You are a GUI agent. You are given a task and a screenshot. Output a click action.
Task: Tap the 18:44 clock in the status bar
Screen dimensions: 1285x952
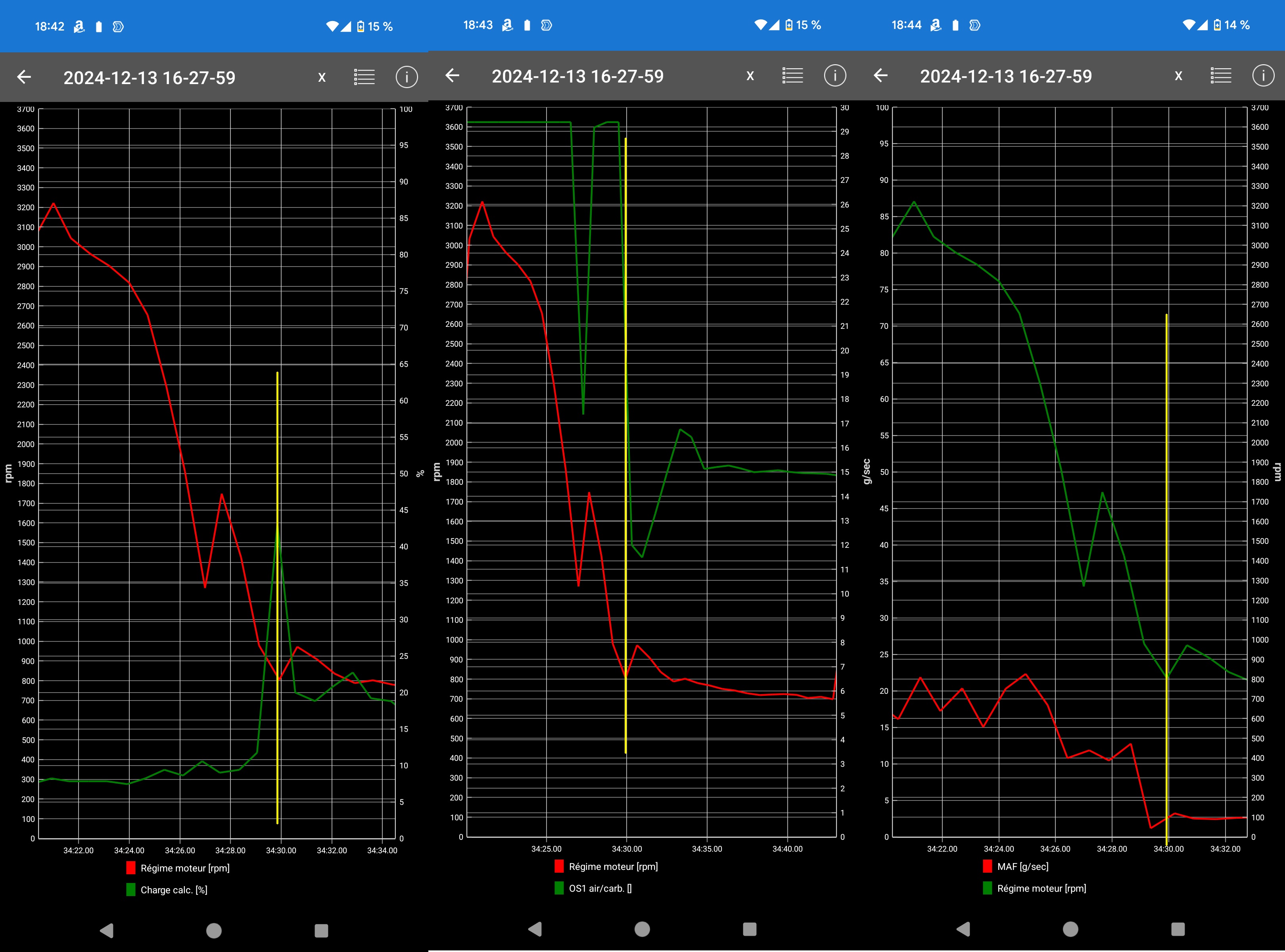click(x=906, y=25)
